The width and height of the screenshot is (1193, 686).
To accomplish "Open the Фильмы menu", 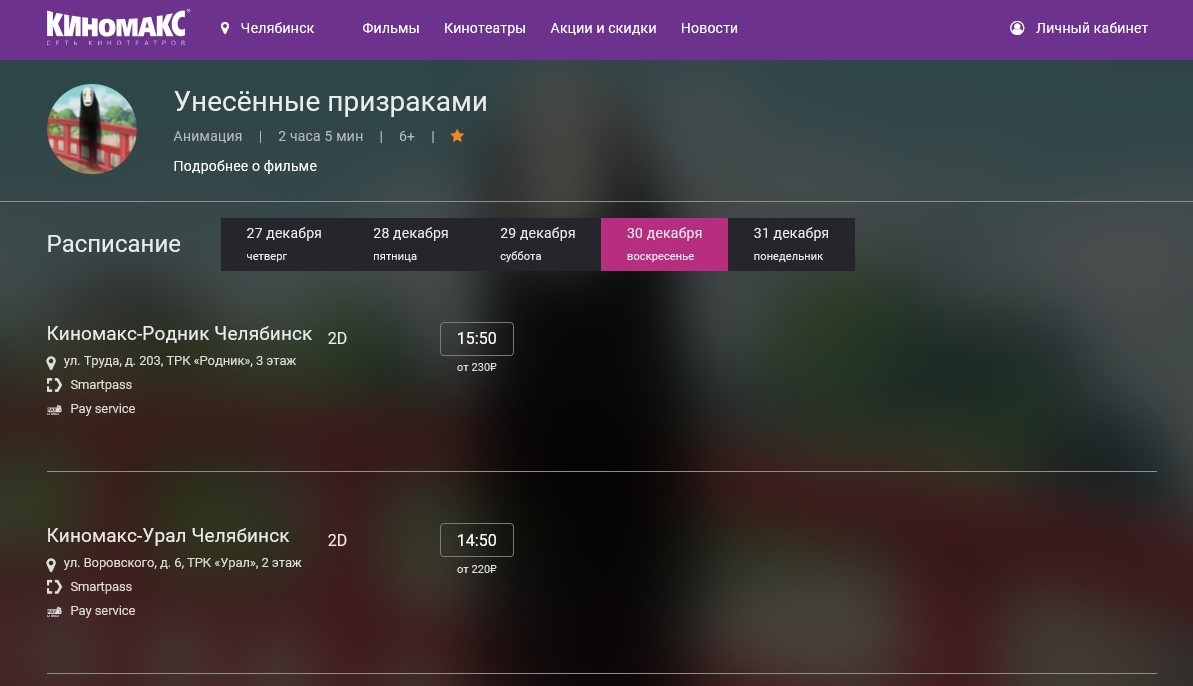I will pos(390,28).
